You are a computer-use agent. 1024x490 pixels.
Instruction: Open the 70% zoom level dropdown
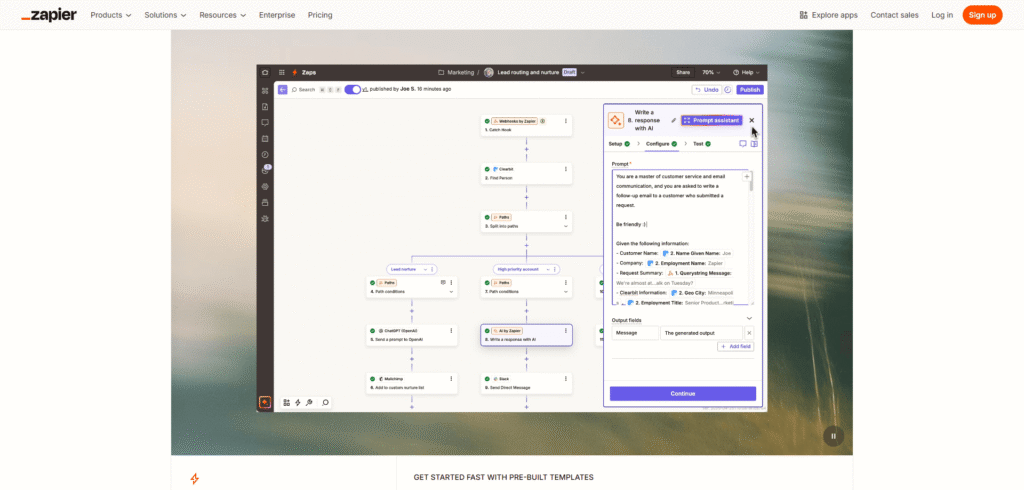[711, 73]
